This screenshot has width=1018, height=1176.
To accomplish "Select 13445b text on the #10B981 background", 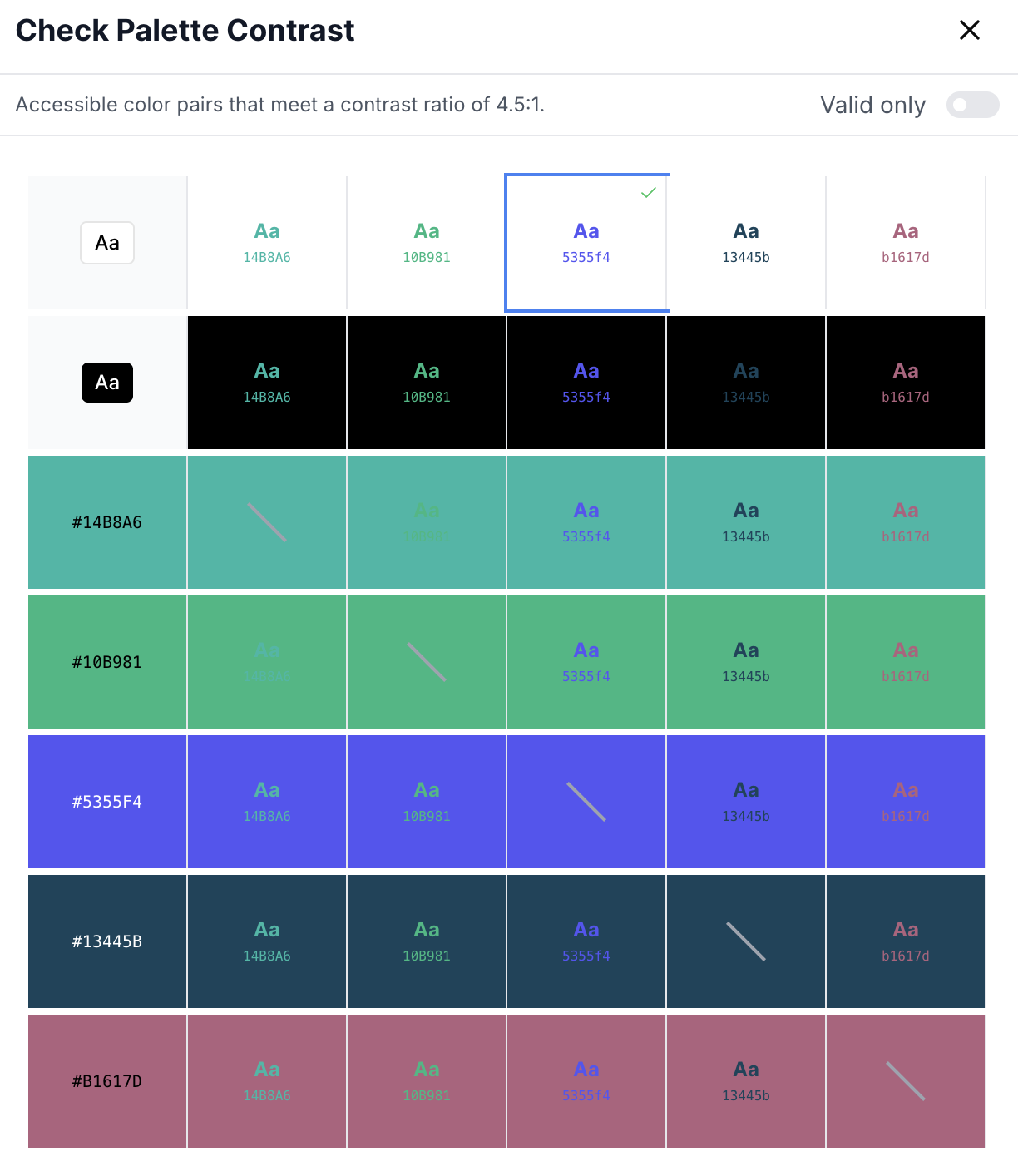I will coord(745,661).
